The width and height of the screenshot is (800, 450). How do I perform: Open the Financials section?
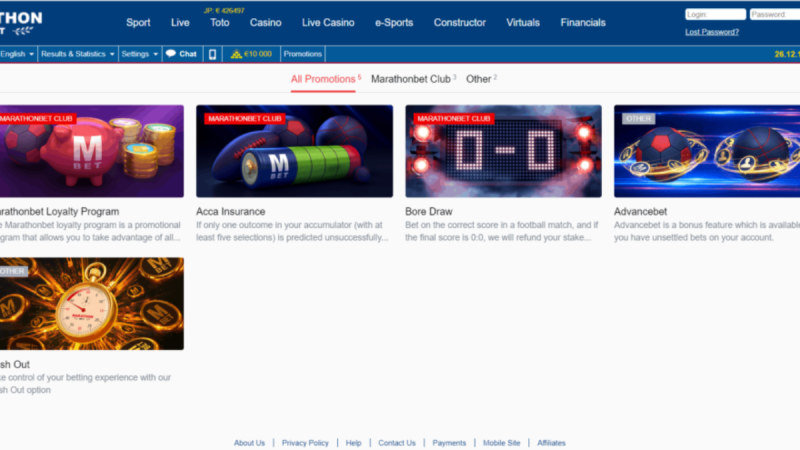tap(583, 22)
